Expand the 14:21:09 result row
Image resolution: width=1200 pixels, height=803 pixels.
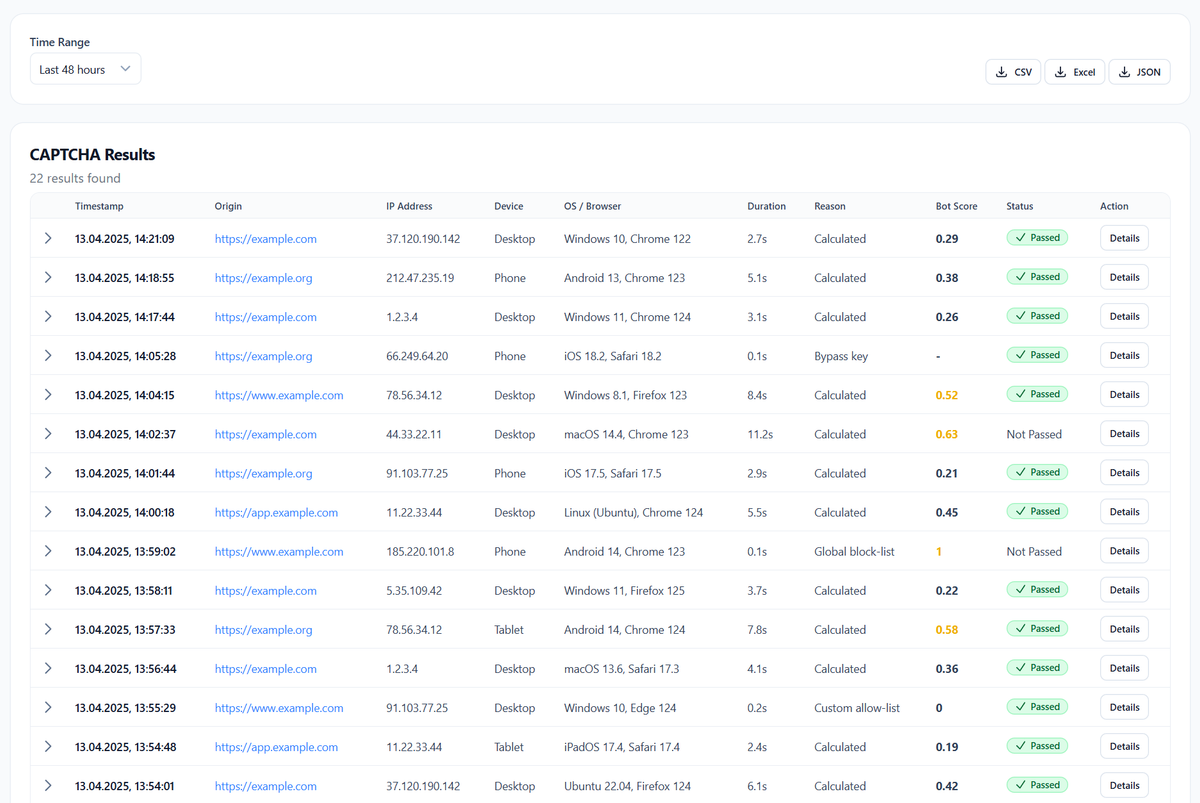pyautogui.click(x=48, y=238)
